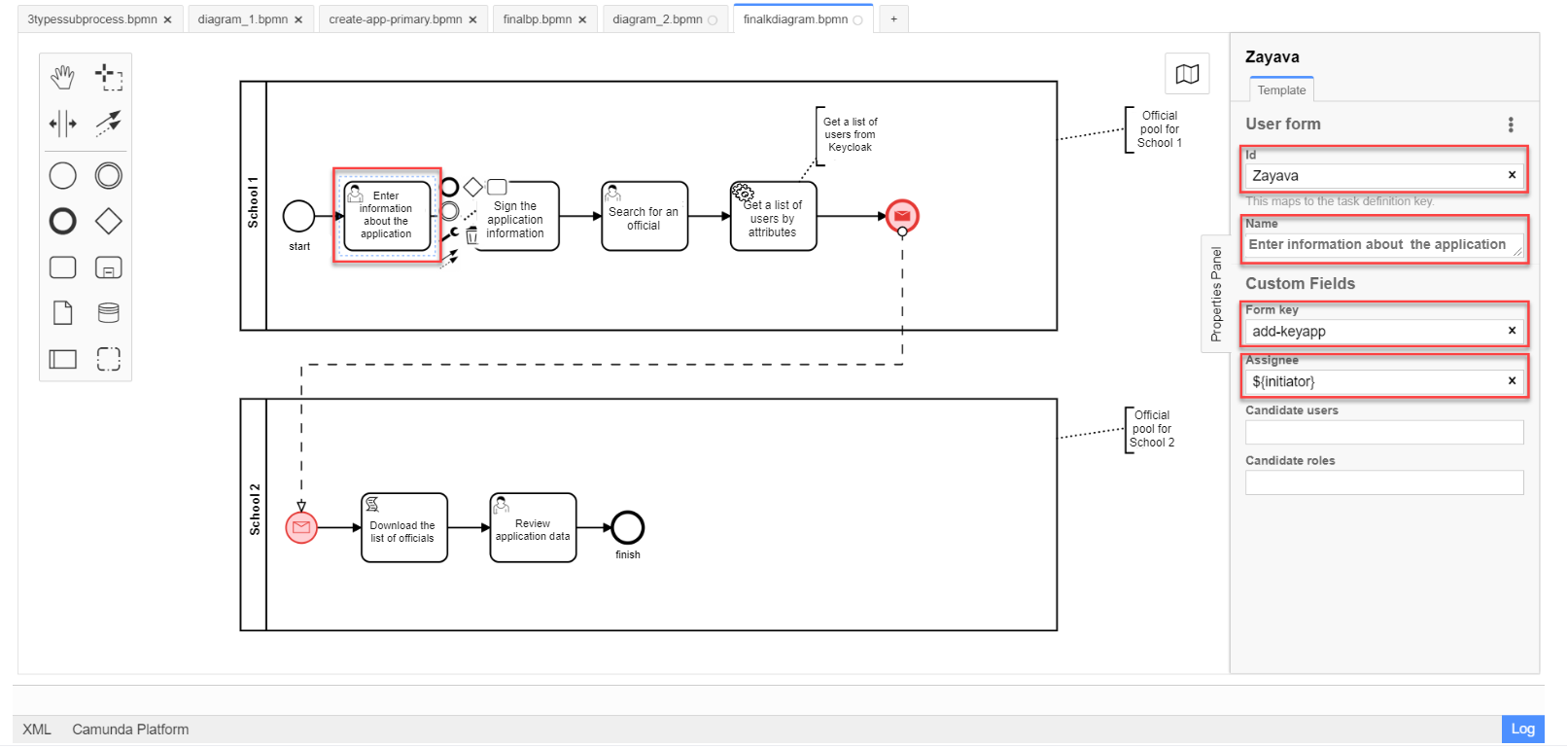Create an end event from palette

63,221
